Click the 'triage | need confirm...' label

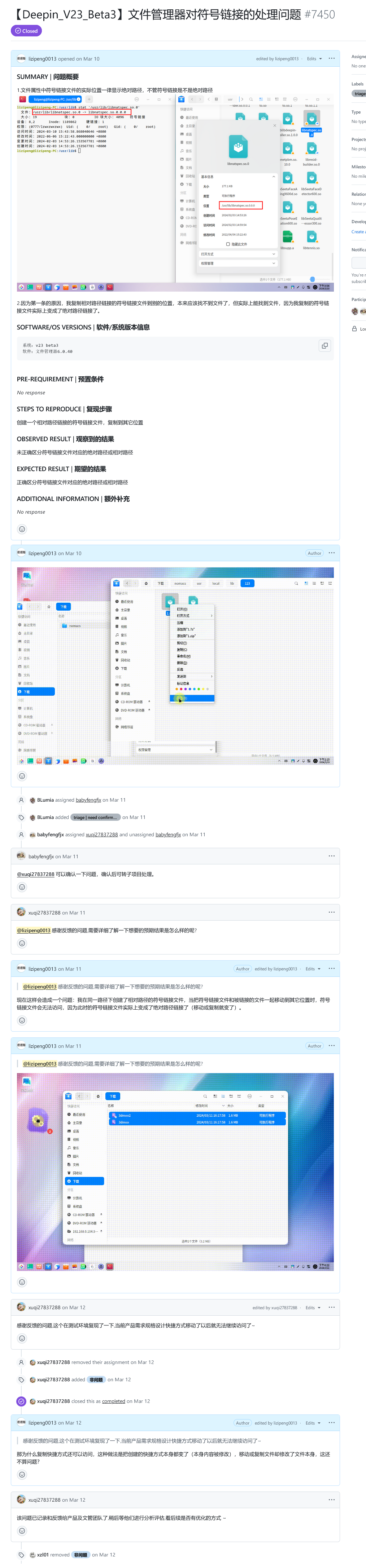pos(96,818)
